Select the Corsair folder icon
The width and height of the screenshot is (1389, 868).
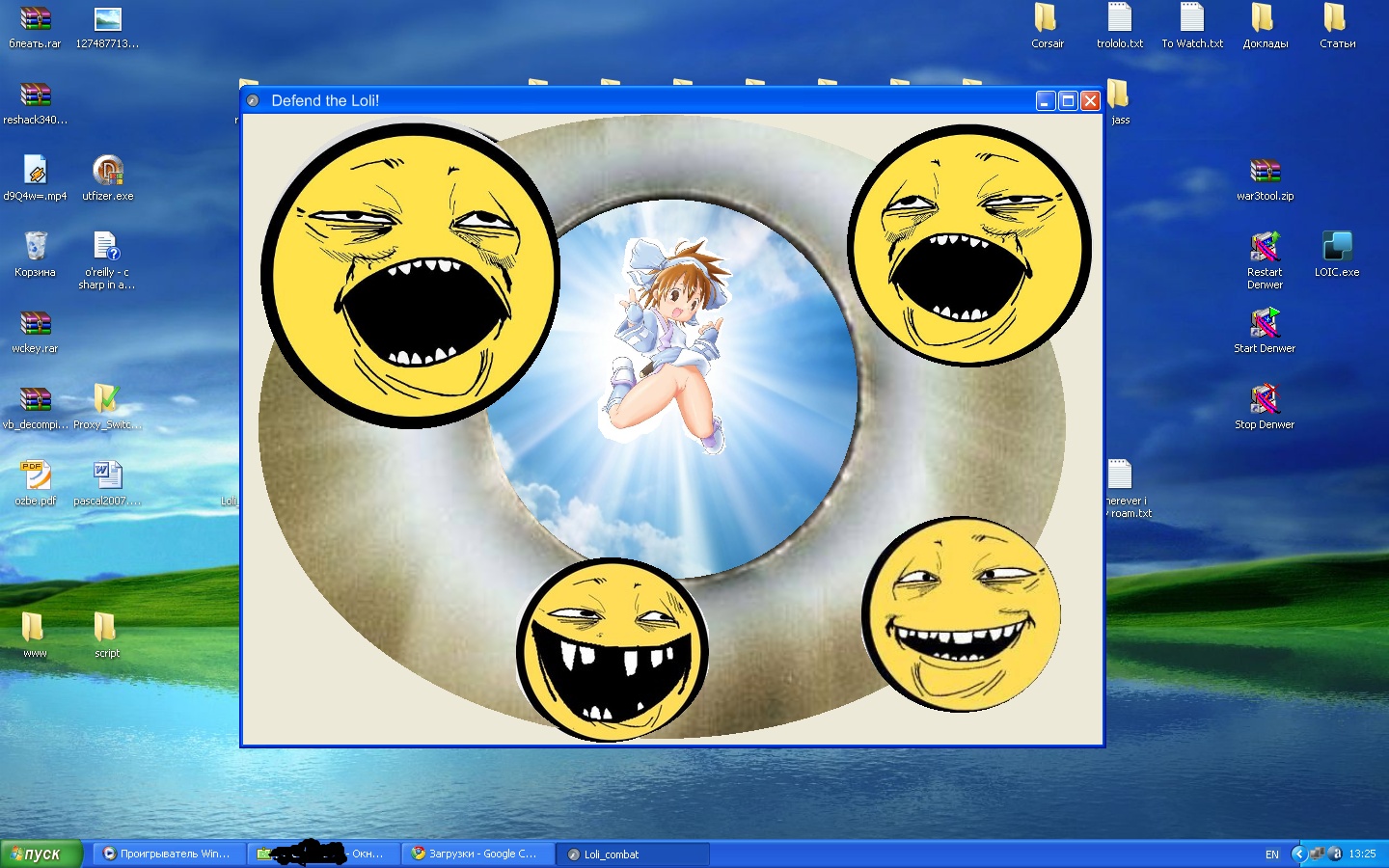(x=1048, y=27)
